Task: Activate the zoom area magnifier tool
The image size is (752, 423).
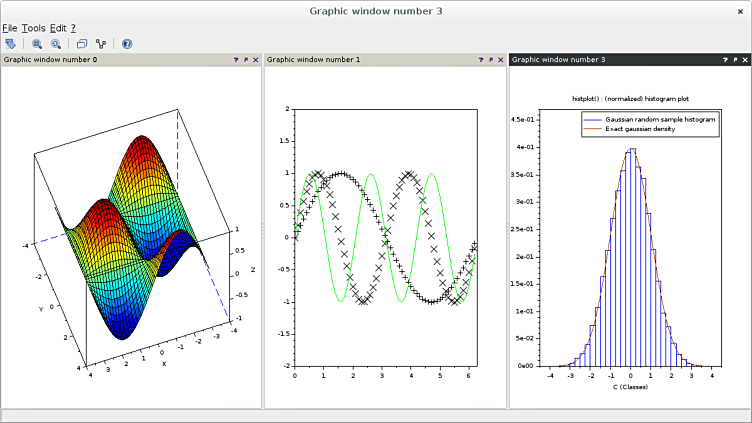Action: click(x=37, y=44)
